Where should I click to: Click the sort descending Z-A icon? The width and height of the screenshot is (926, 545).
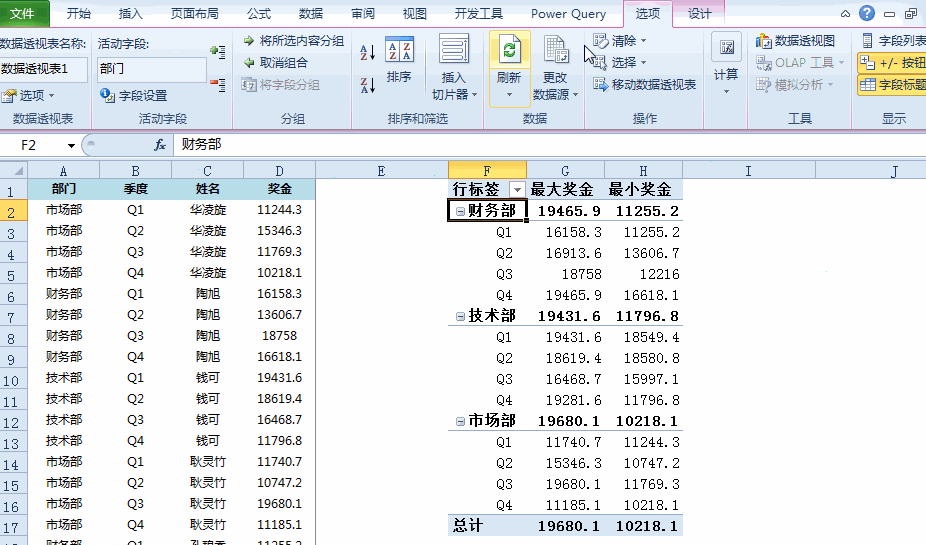[367, 85]
